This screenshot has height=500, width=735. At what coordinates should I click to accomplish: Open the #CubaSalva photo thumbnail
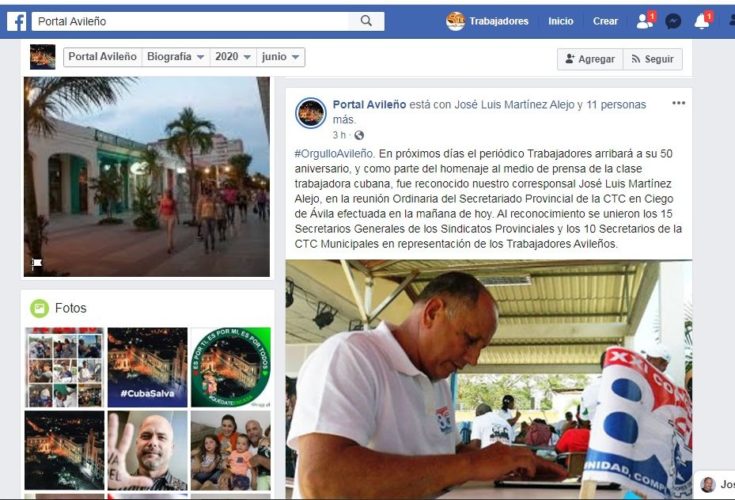pyautogui.click(x=147, y=367)
